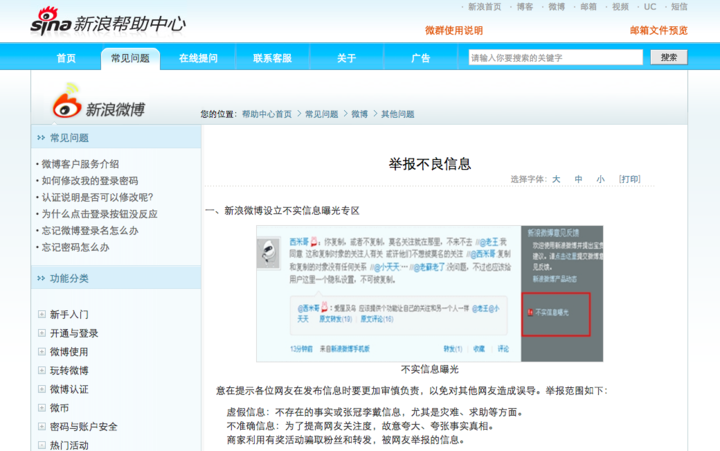Image resolution: width=720 pixels, height=451 pixels.
Task: Click the 不实信息曝光 example screenshot image
Action: [429, 293]
